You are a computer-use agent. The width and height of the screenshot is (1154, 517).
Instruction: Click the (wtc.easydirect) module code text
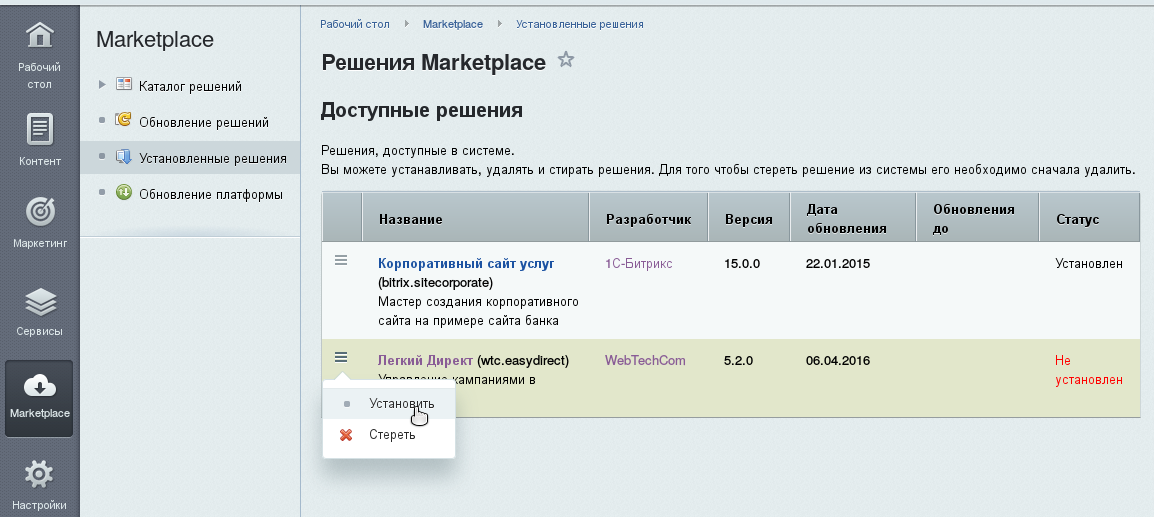pyautogui.click(x=523, y=360)
